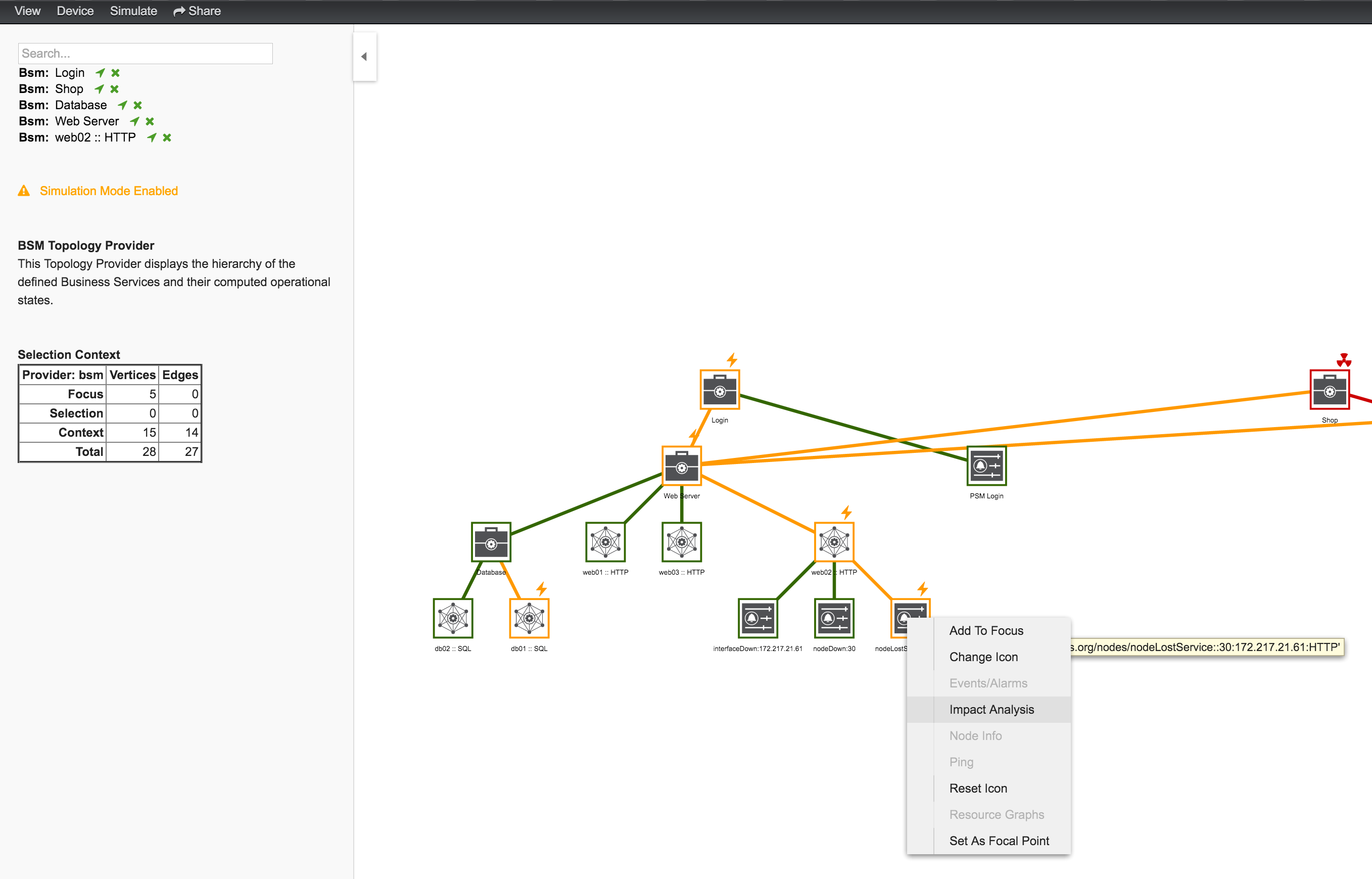Click the interfaceDown:172.217.21.61 node icon

[758, 618]
